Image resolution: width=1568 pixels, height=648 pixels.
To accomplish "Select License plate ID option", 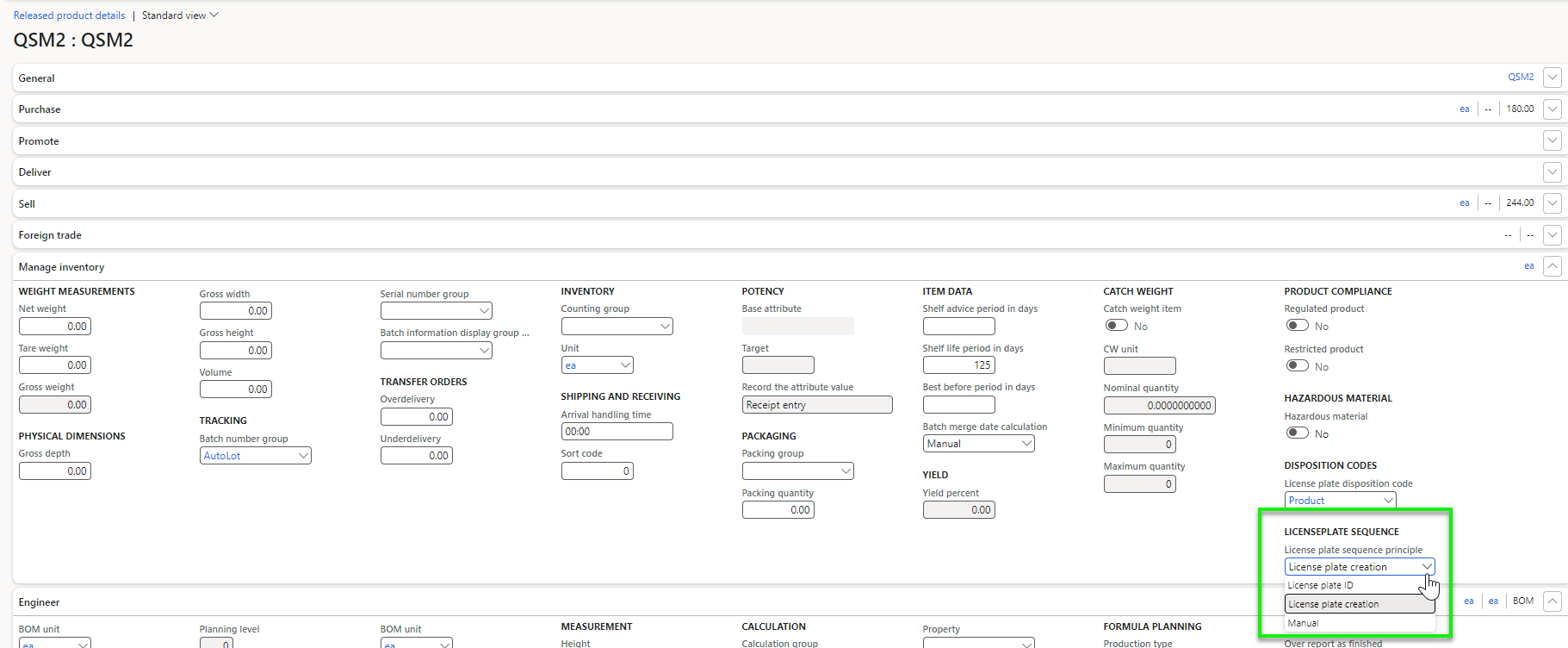I will pyautogui.click(x=1360, y=585).
